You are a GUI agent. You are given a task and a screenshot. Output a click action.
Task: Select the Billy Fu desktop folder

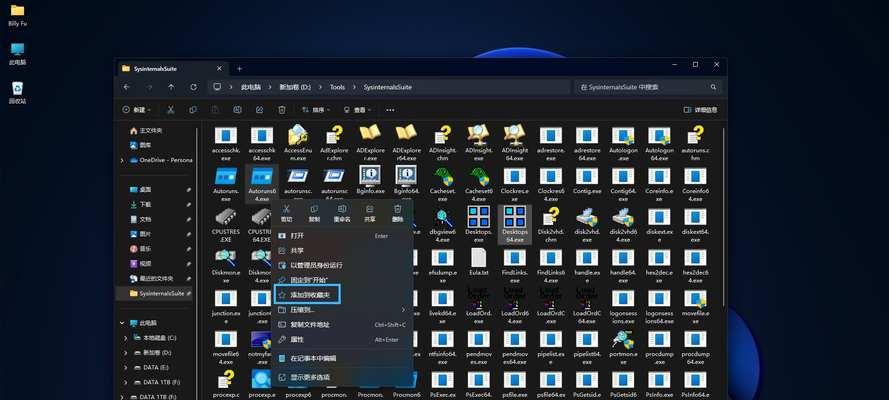point(18,10)
